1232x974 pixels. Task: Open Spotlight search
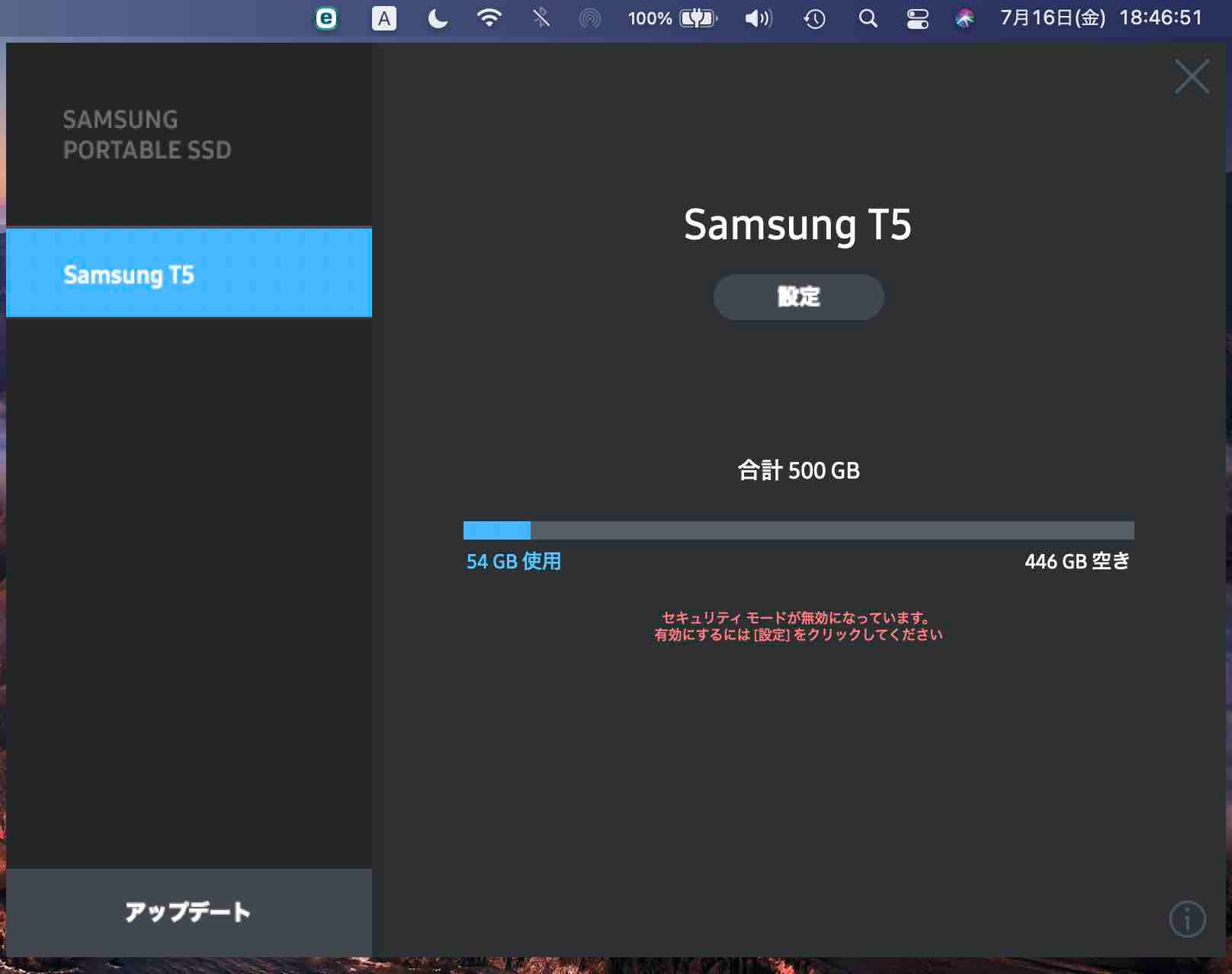coord(868,18)
